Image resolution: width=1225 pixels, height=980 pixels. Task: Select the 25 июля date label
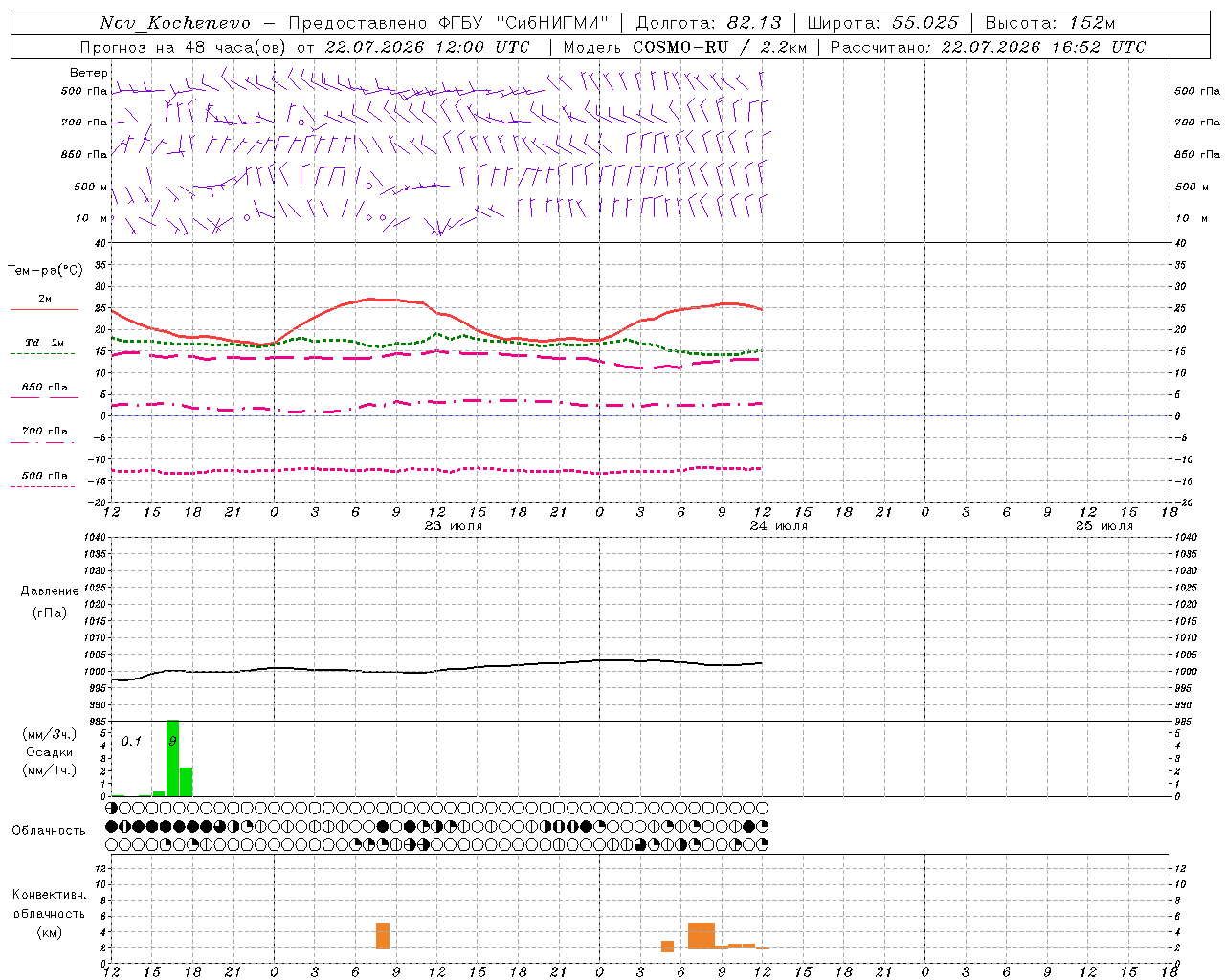[1104, 525]
